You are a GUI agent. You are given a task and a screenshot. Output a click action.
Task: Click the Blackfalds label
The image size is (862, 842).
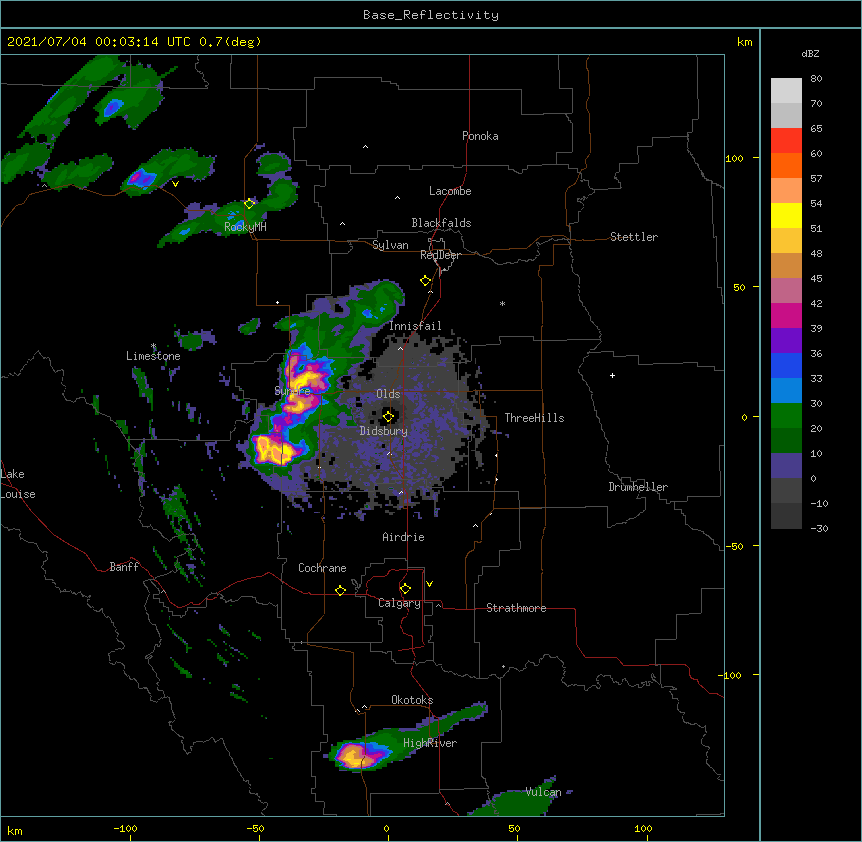441,223
